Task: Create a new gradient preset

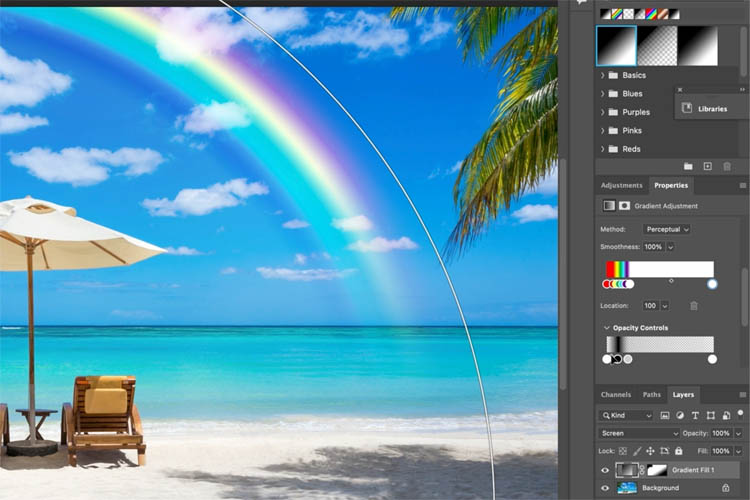Action: [x=707, y=166]
